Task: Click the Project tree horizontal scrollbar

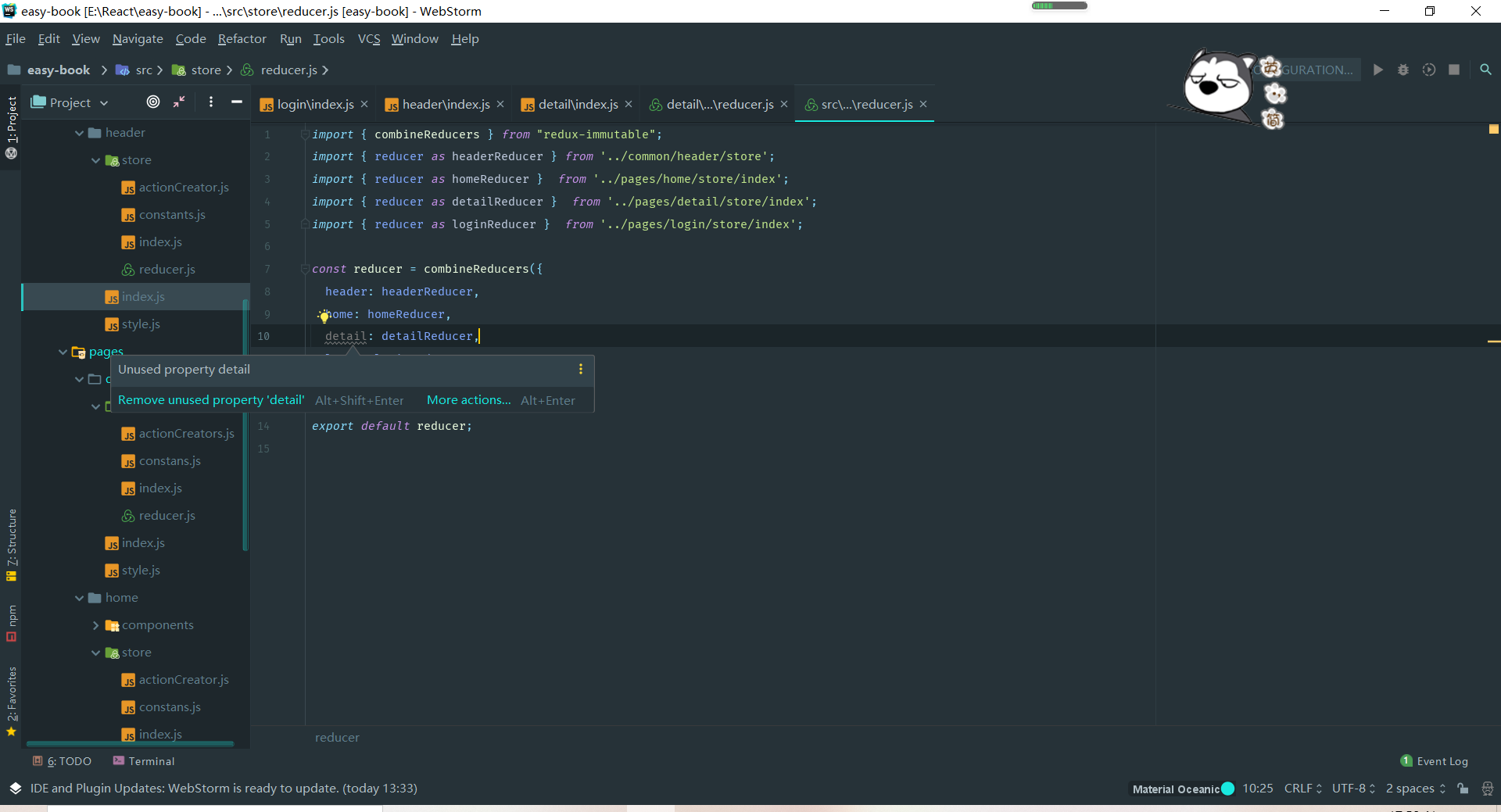Action: pyautogui.click(x=130, y=743)
